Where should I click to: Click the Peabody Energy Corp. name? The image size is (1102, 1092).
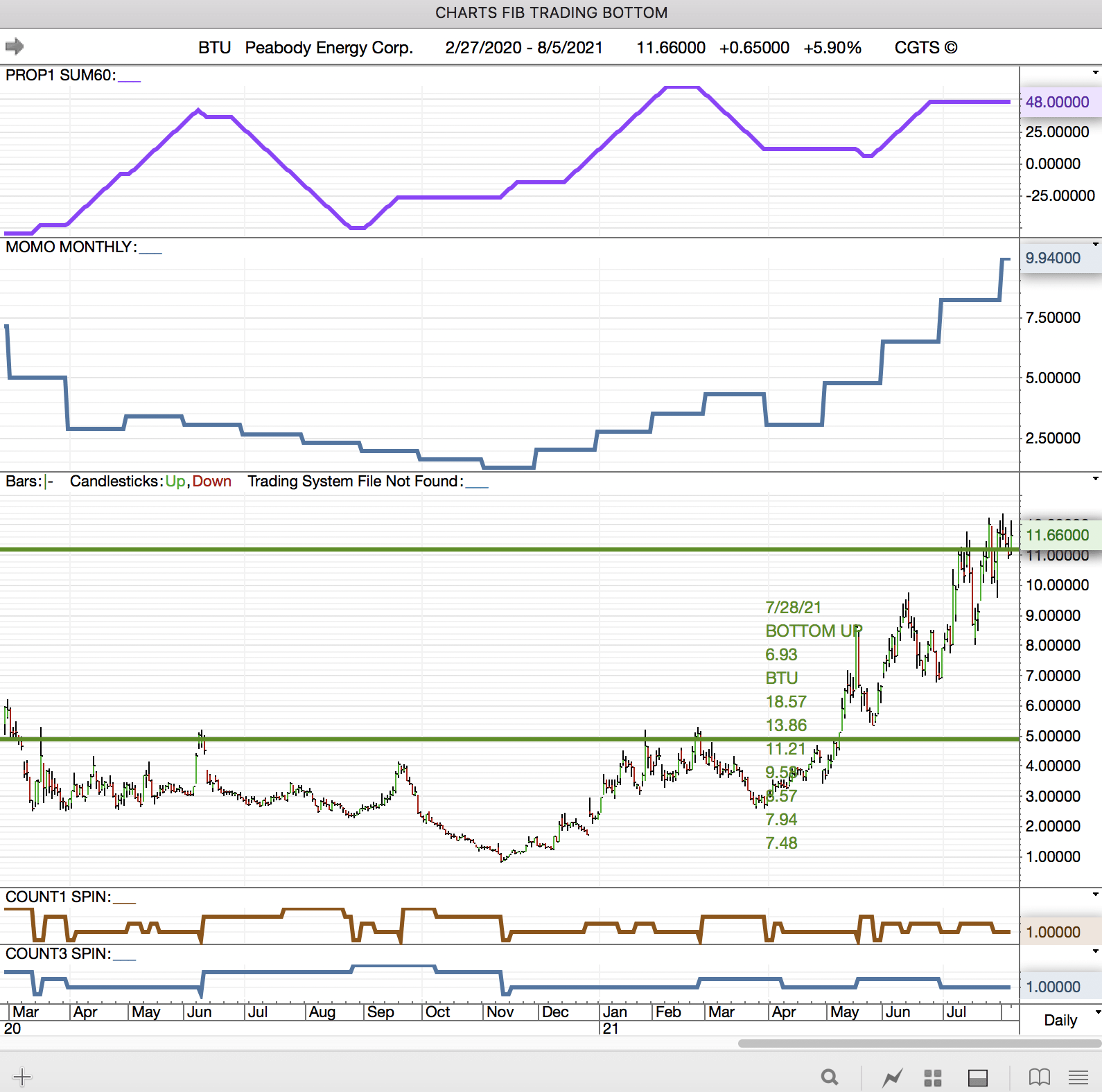329,48
